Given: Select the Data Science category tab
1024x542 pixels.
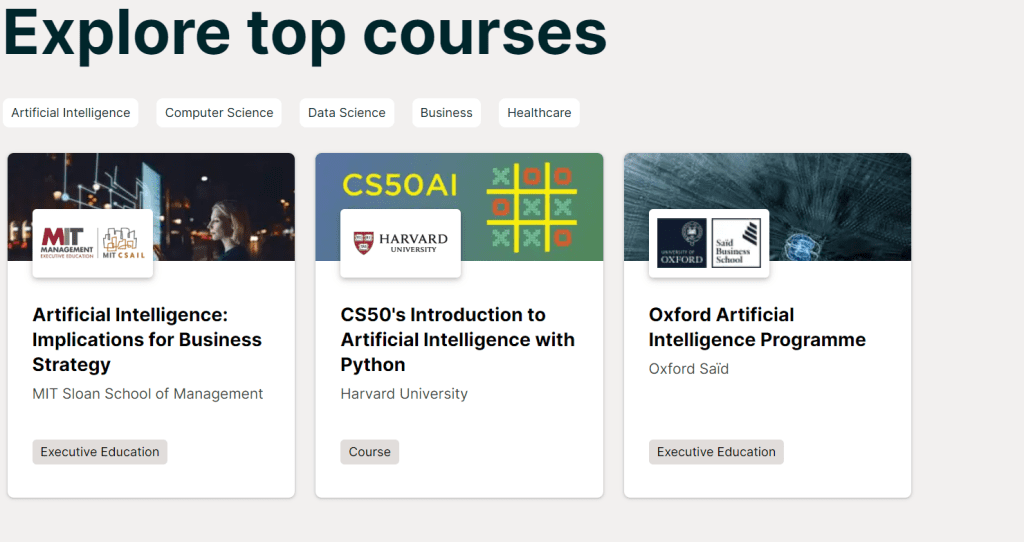Looking at the screenshot, I should click(347, 113).
